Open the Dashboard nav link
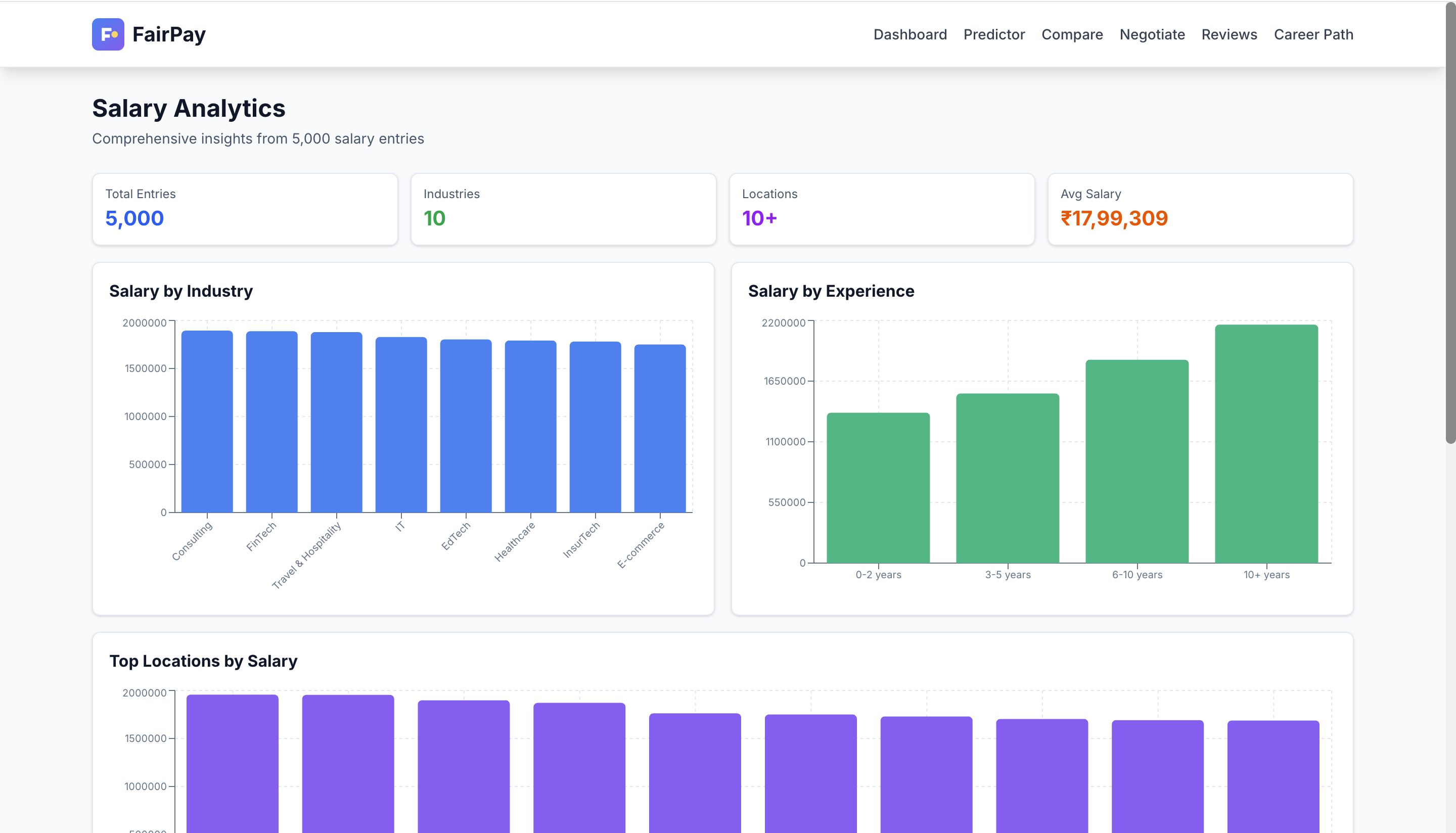The image size is (1456, 833). tap(909, 34)
